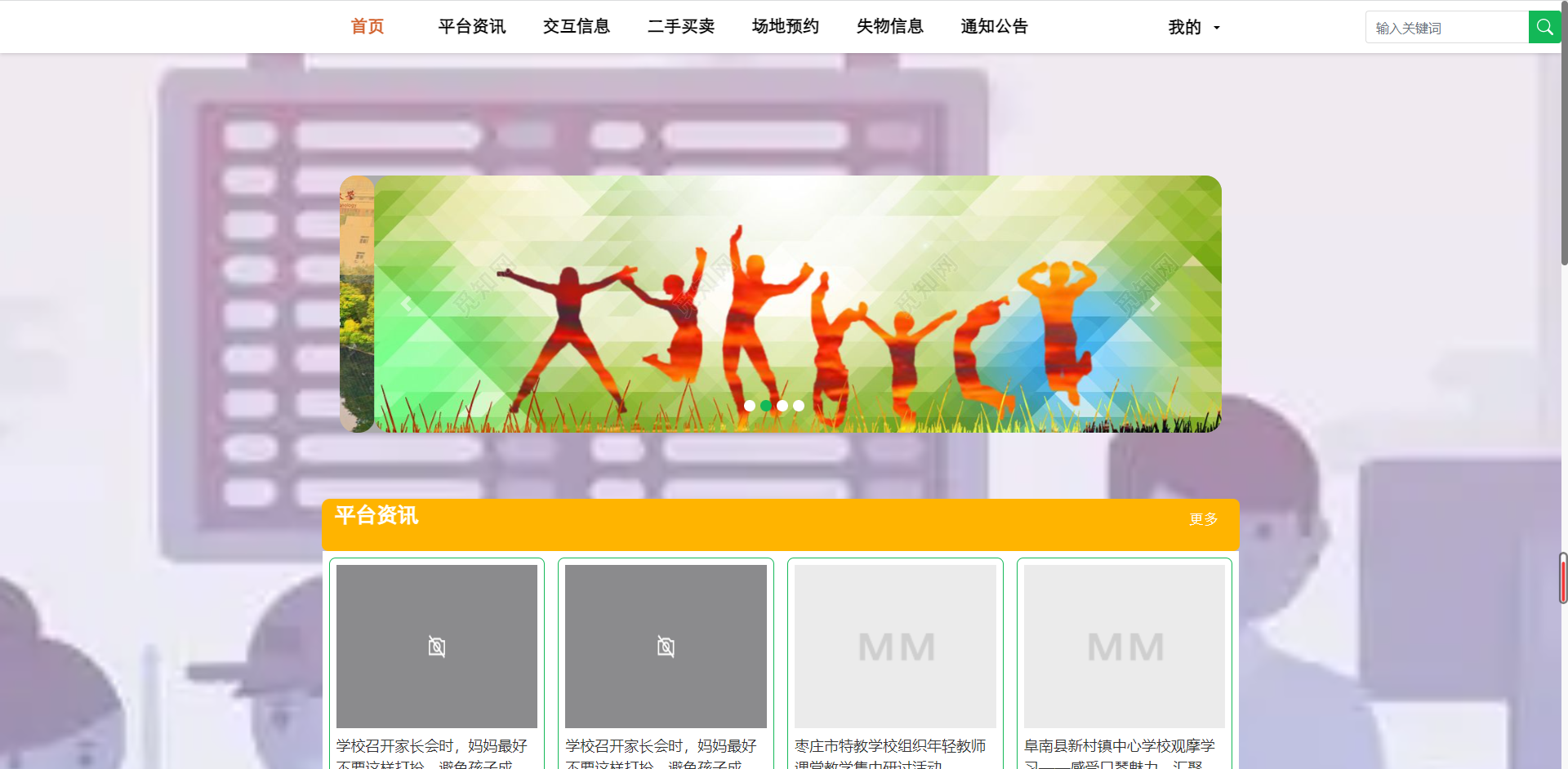
Task: Select the fourth carousel indicator dot
Action: [799, 405]
